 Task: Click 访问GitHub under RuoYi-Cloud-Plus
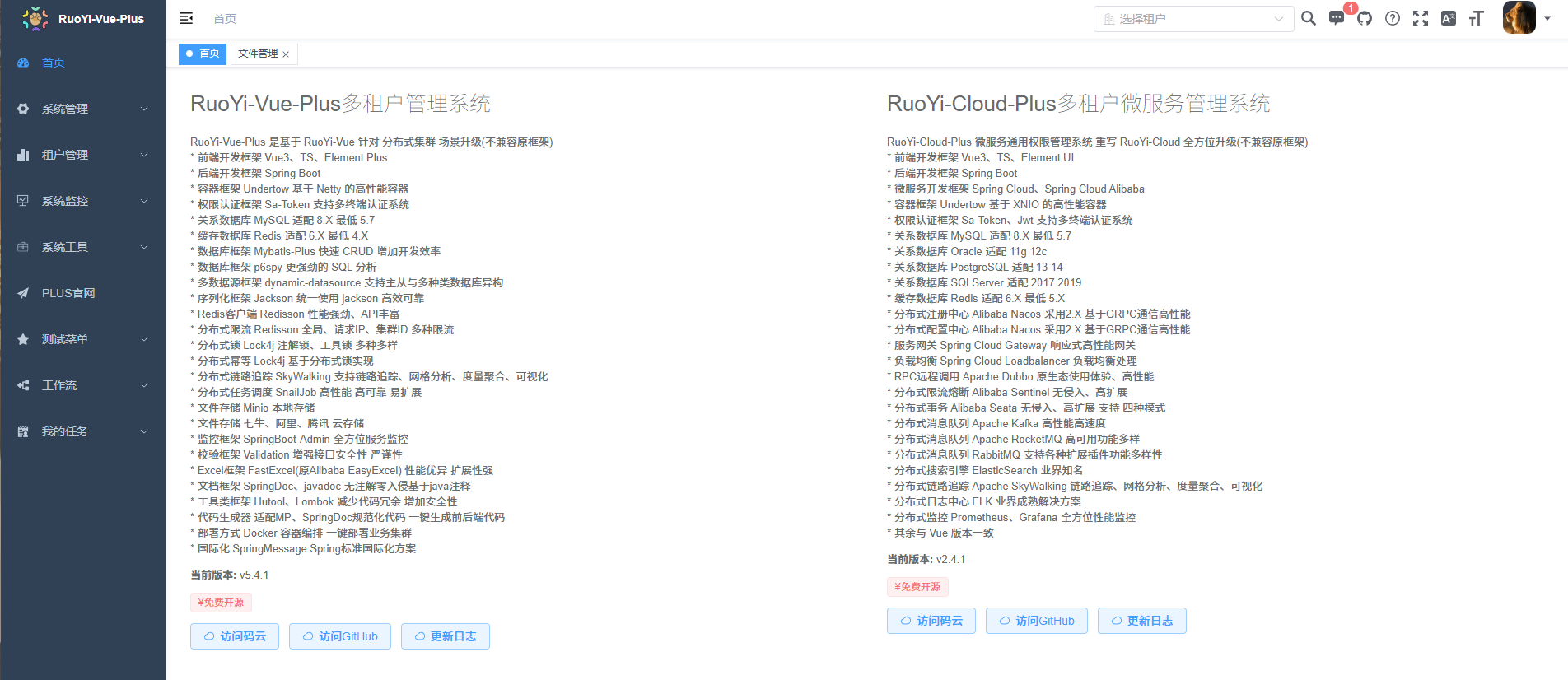pos(1037,621)
